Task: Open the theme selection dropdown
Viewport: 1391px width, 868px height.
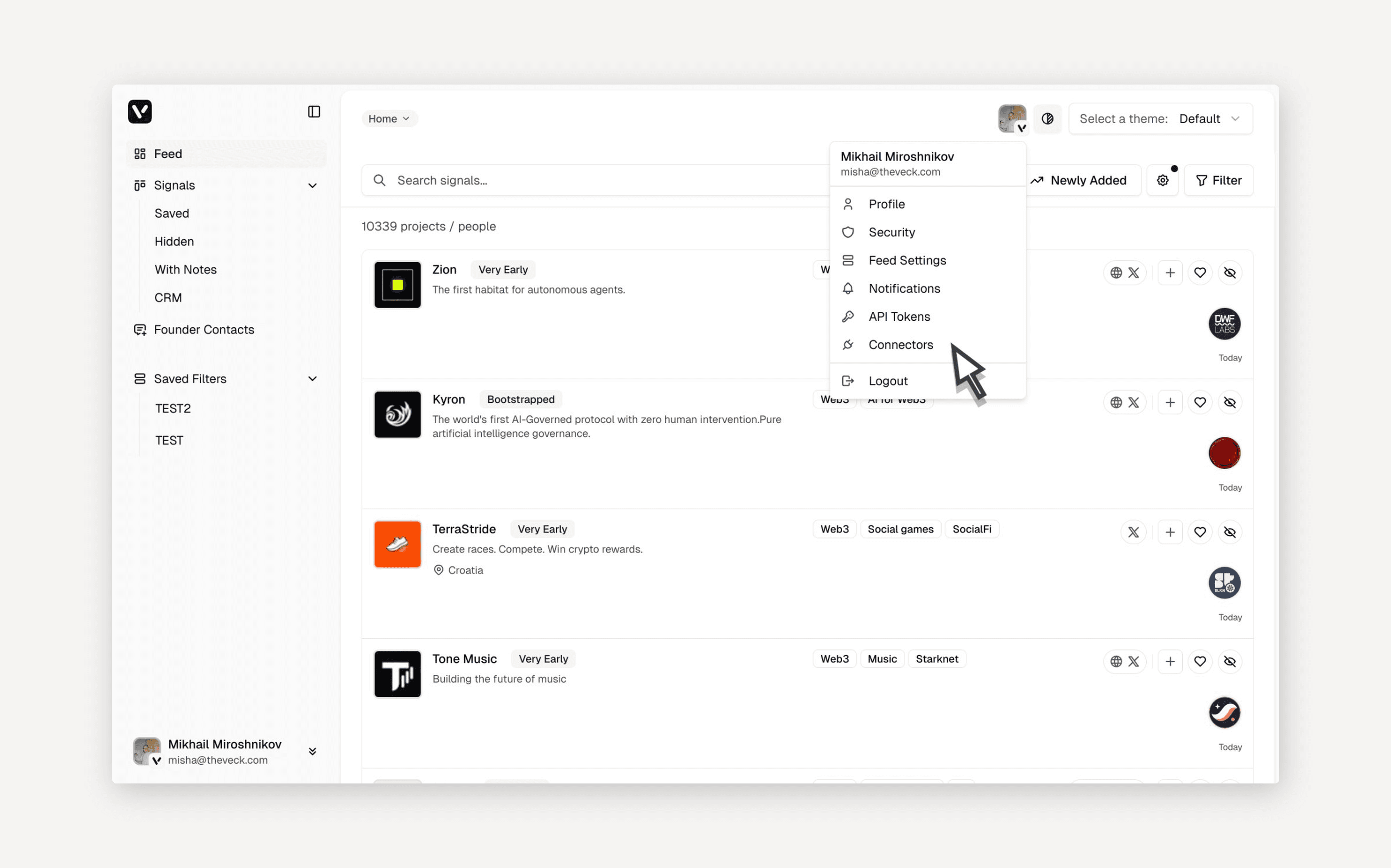Action: coord(1160,119)
